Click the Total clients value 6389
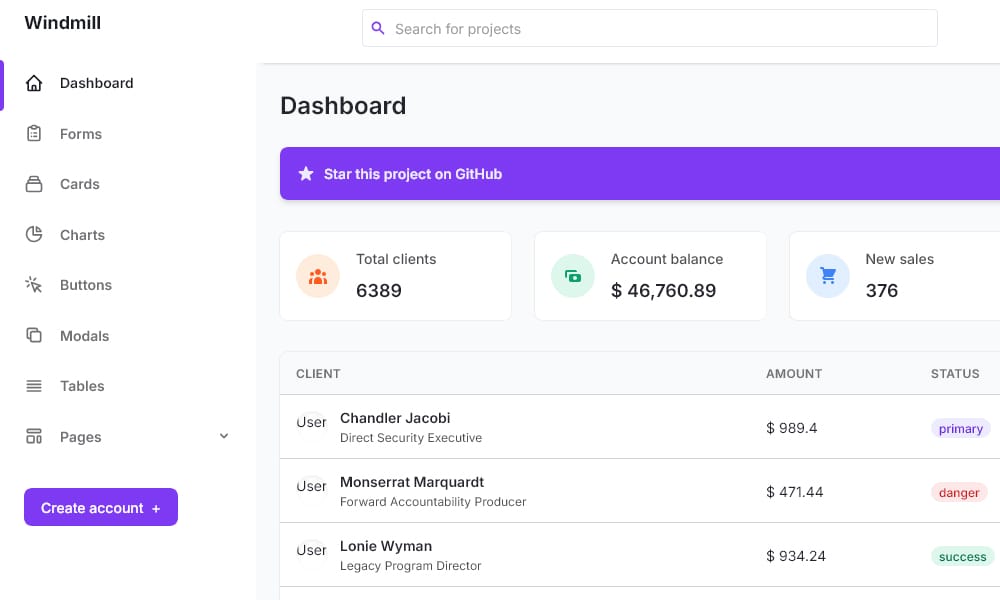The height and width of the screenshot is (600, 1000). click(379, 291)
